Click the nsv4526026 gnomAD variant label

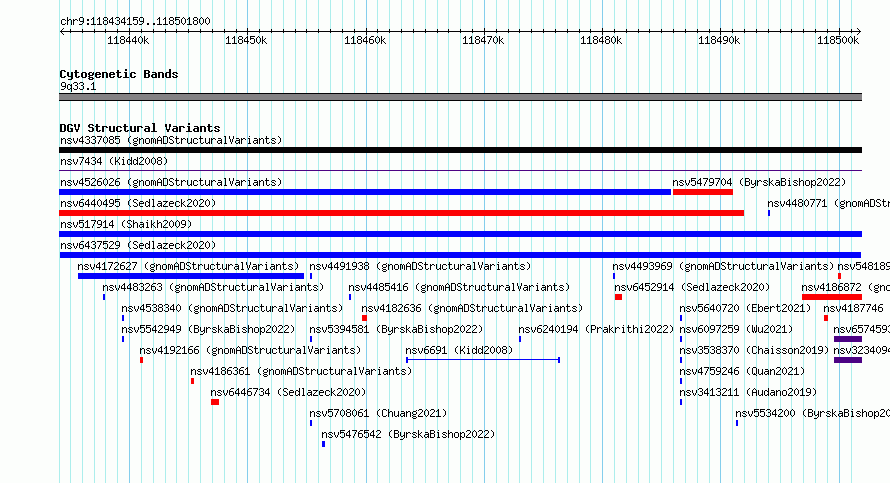pos(171,182)
